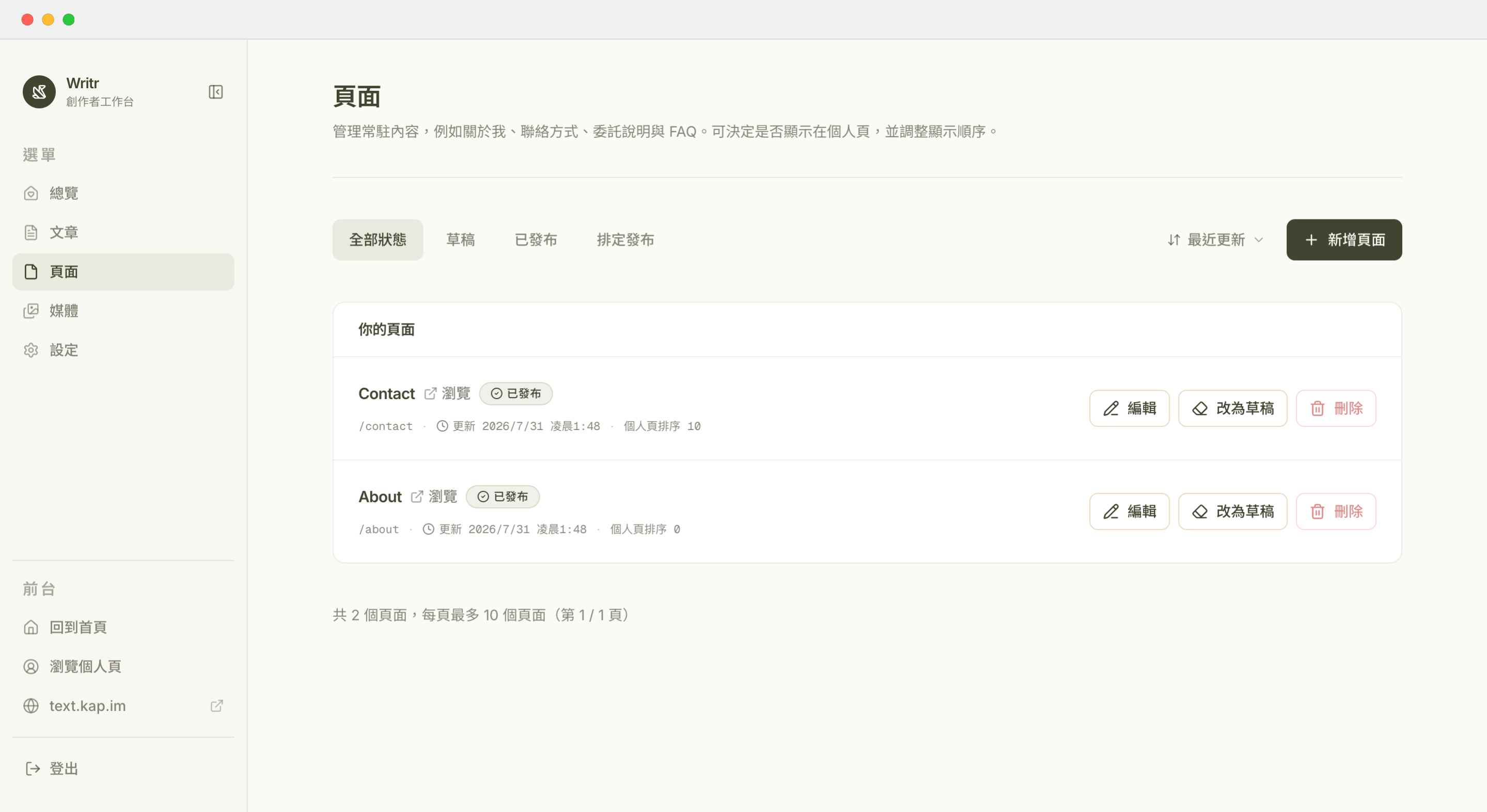Return to homepage via 回到首頁
The image size is (1487, 812).
[123, 627]
